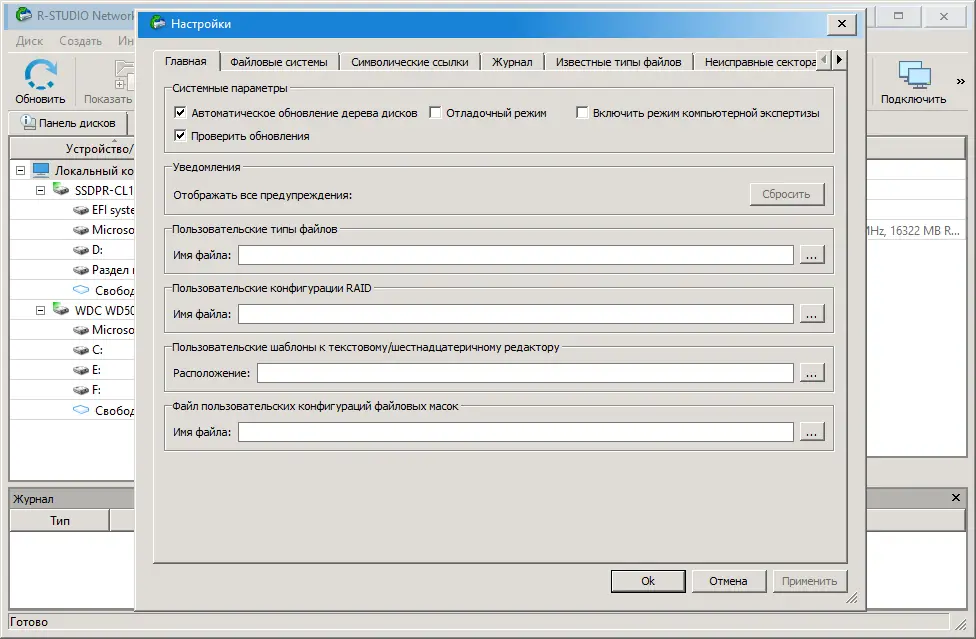Browse for файловых масок configuration file
The height and width of the screenshot is (639, 976).
pyautogui.click(x=812, y=432)
